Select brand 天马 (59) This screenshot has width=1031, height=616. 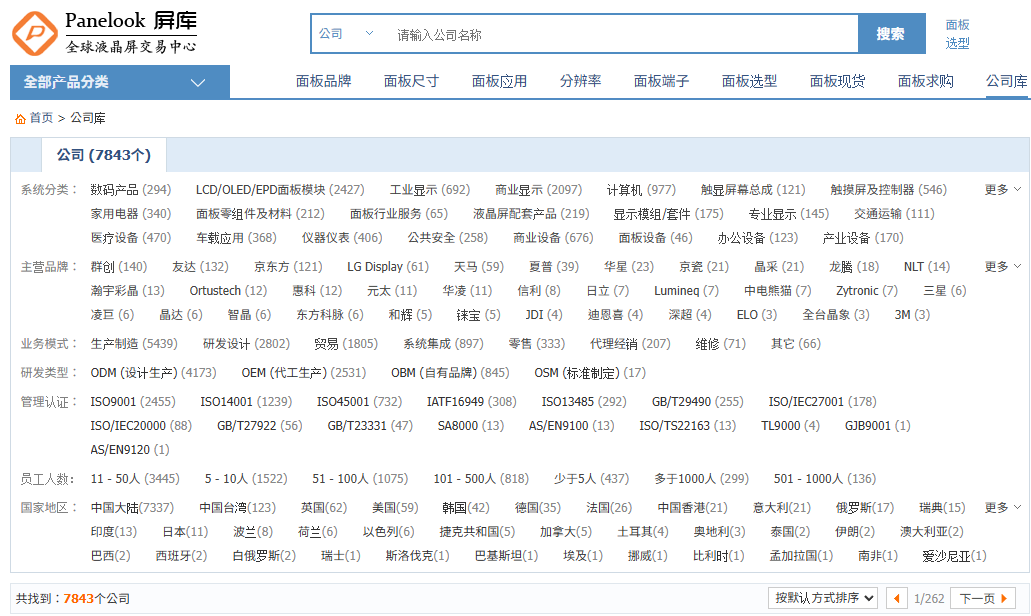[479, 267]
